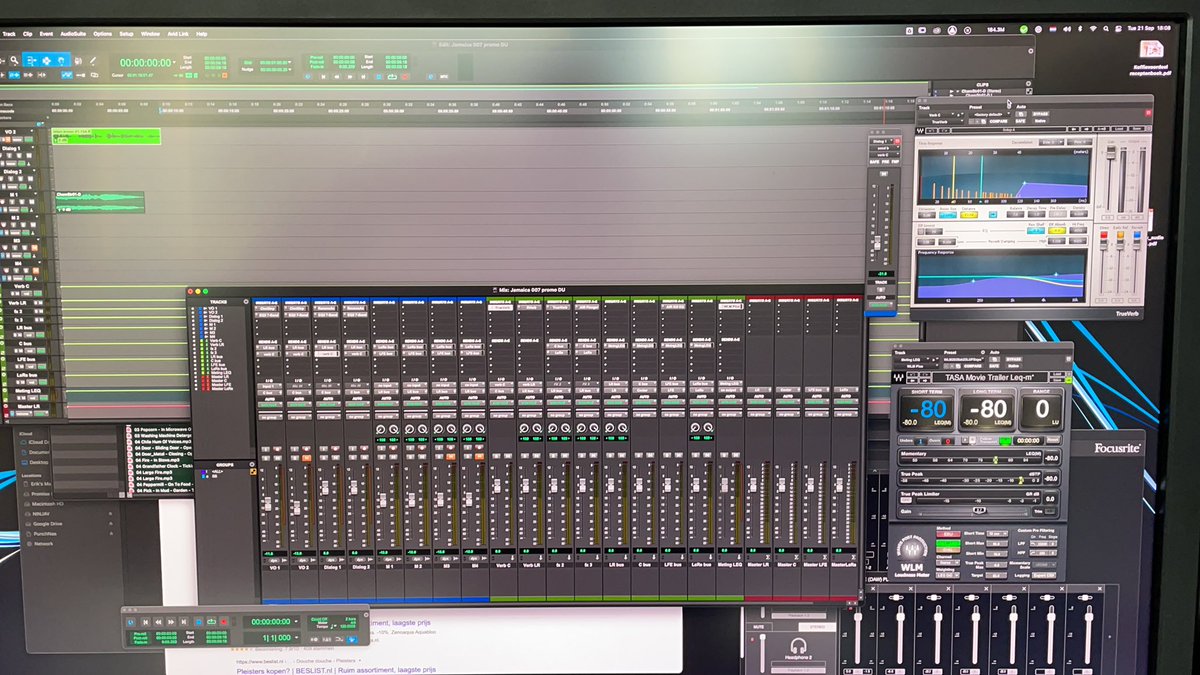1200x675 pixels.
Task: Toggle Mute on M 3 mixer channel
Action: pyautogui.click(x=451, y=458)
